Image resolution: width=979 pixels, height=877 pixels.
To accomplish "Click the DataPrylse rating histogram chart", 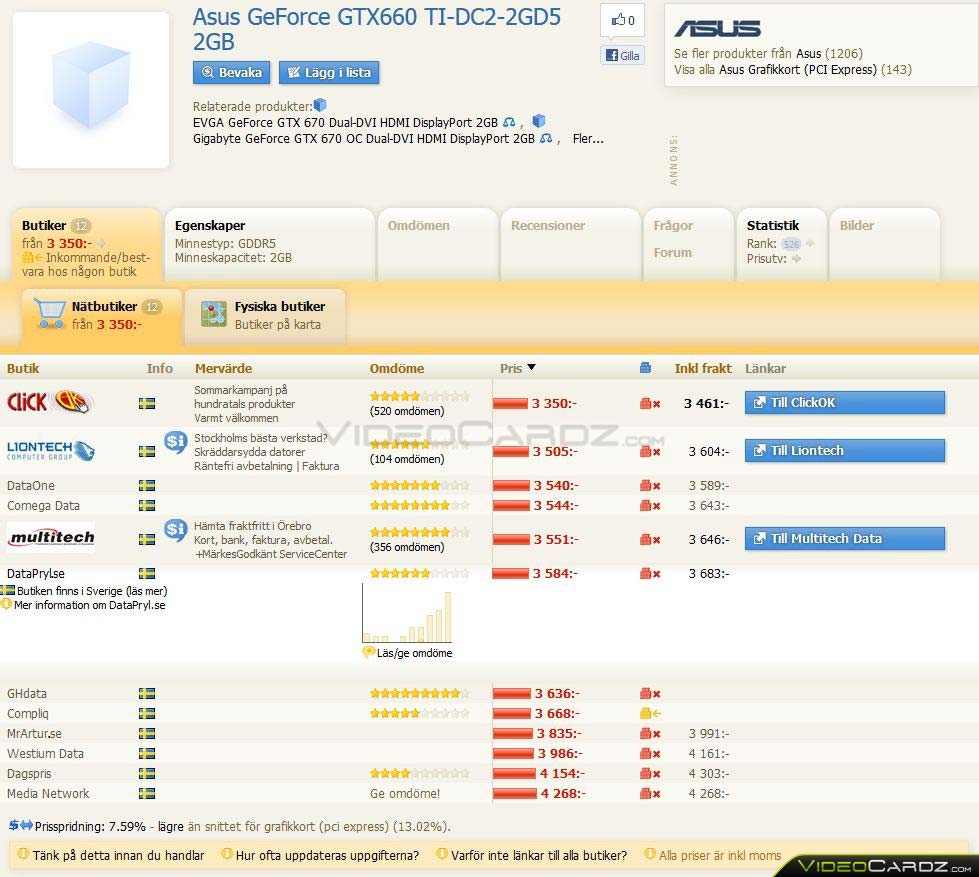I will click(x=407, y=617).
